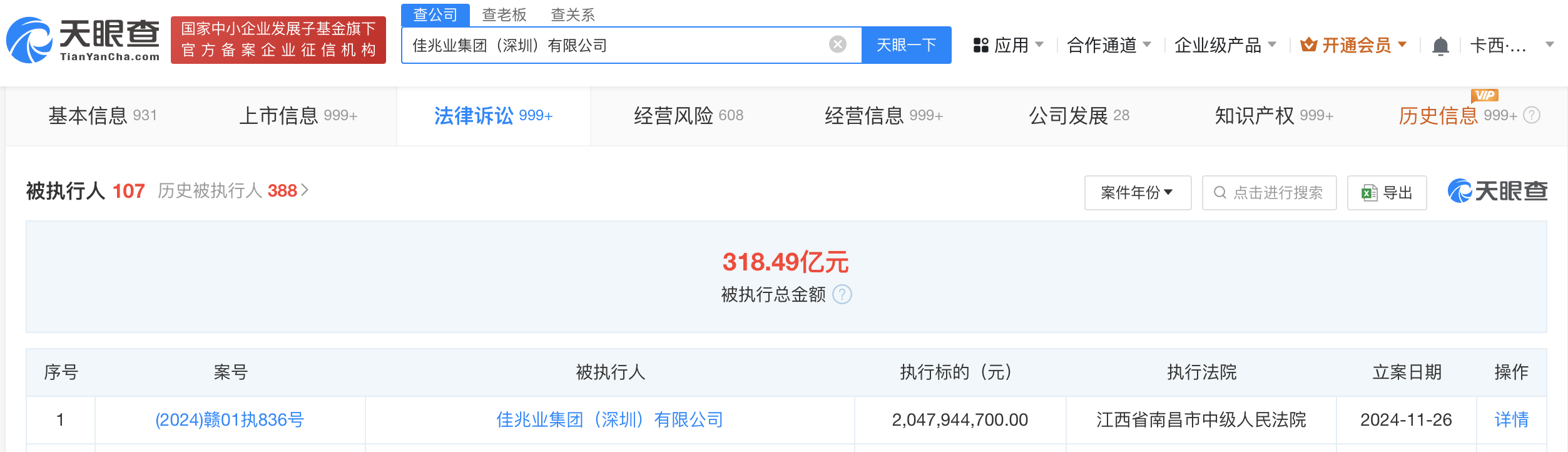The image size is (1568, 452).
Task: Click the 318.49亿元 total amount
Action: pos(786,262)
